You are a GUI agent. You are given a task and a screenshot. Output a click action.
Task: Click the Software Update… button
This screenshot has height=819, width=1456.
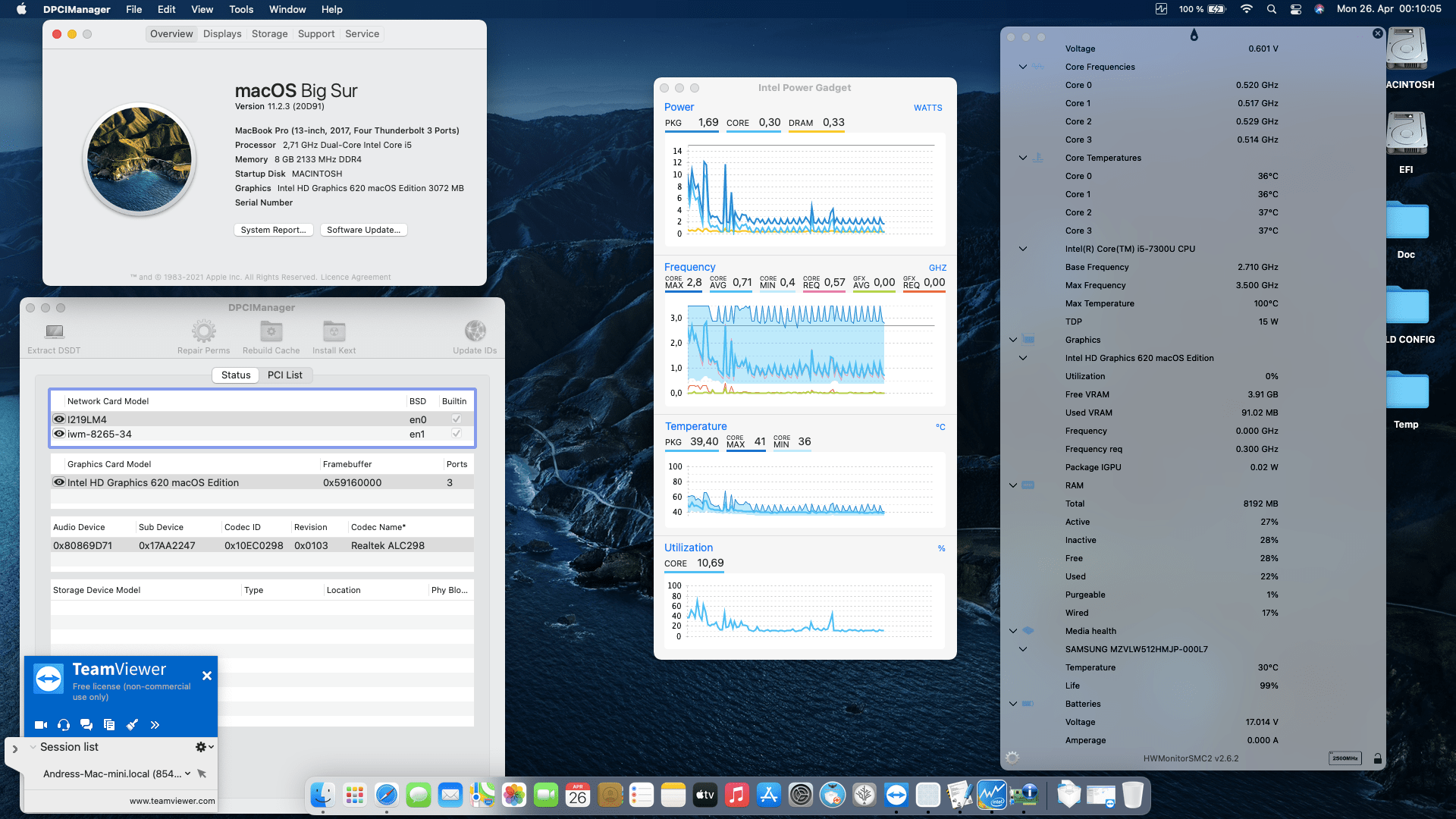click(x=364, y=230)
